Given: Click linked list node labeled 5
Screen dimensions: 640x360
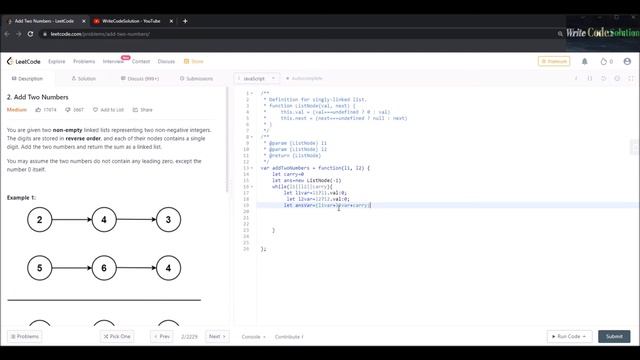Looking at the screenshot, I should [40, 268].
